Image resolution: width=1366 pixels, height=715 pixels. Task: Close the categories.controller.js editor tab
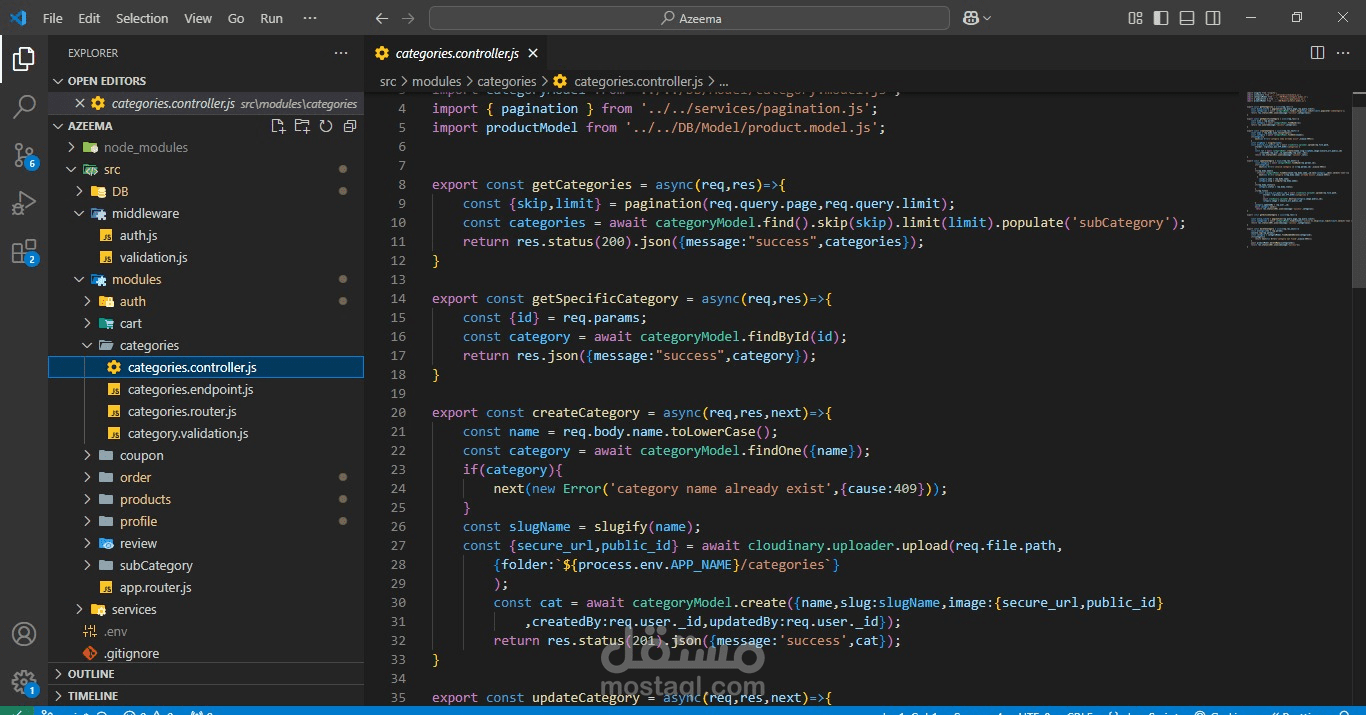tap(533, 53)
